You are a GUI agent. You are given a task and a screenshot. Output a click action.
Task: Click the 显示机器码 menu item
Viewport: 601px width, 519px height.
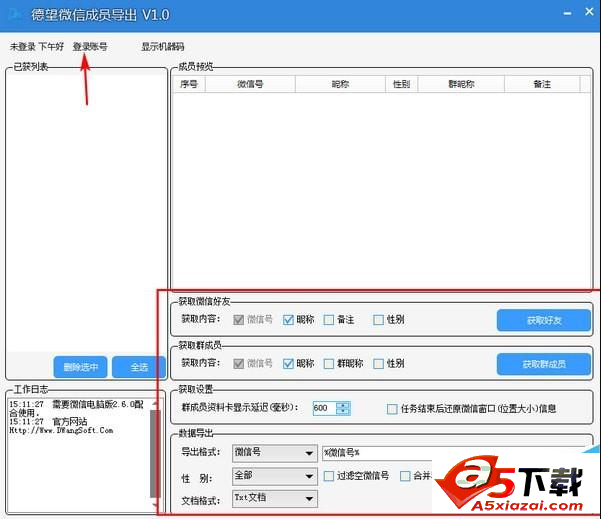163,47
